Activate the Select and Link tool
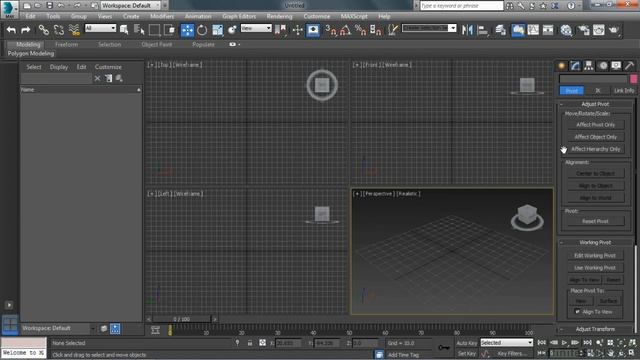This screenshot has width=640, height=360. pyautogui.click(x=44, y=30)
